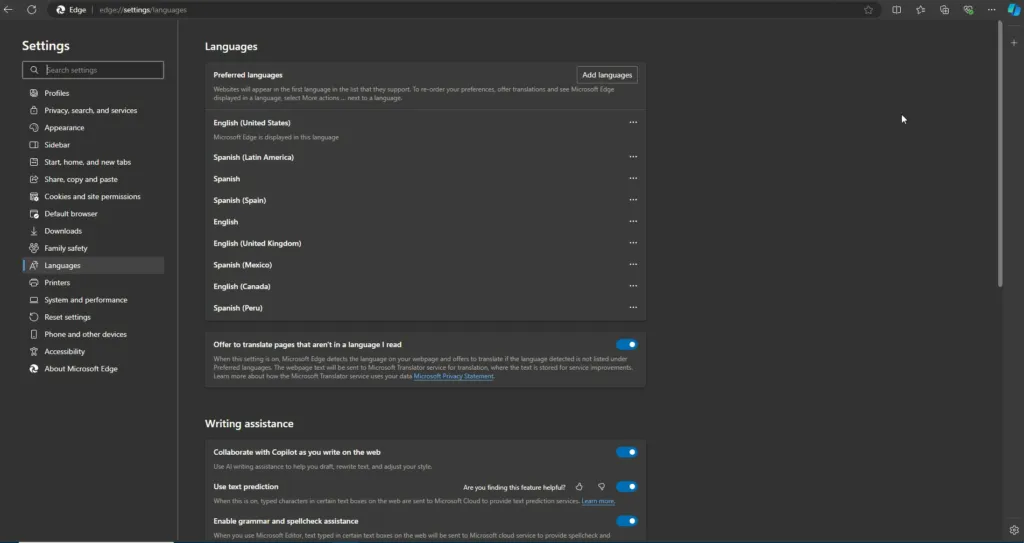1024x543 pixels.
Task: Open more actions for the Spanish row
Action: click(x=633, y=178)
